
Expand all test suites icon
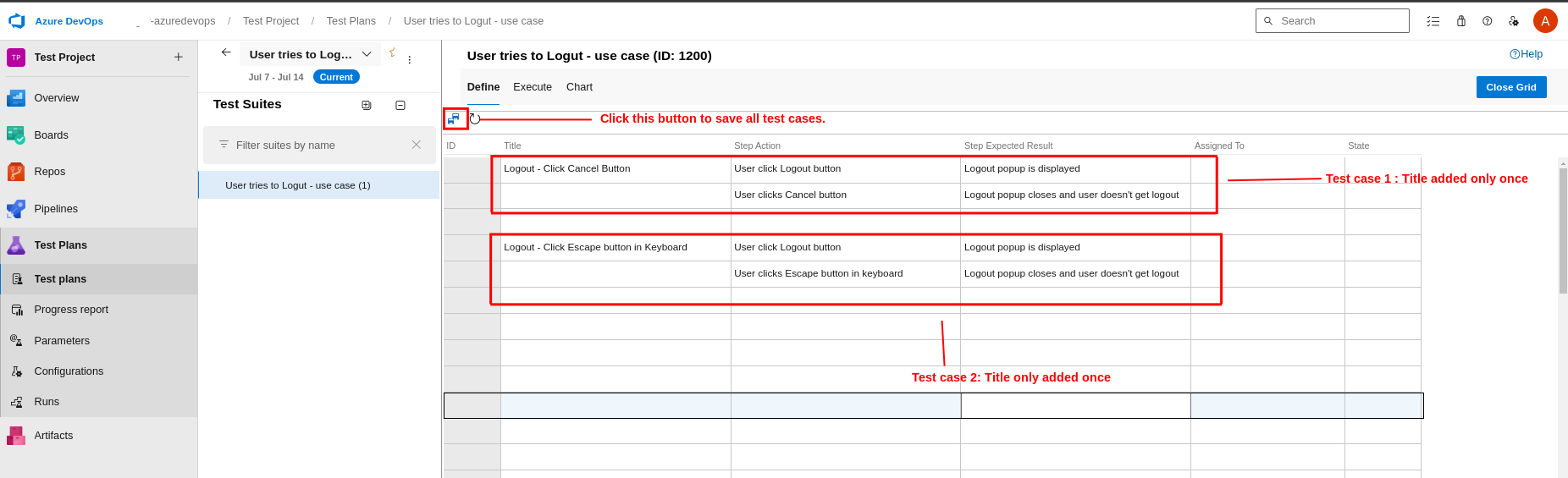point(367,105)
